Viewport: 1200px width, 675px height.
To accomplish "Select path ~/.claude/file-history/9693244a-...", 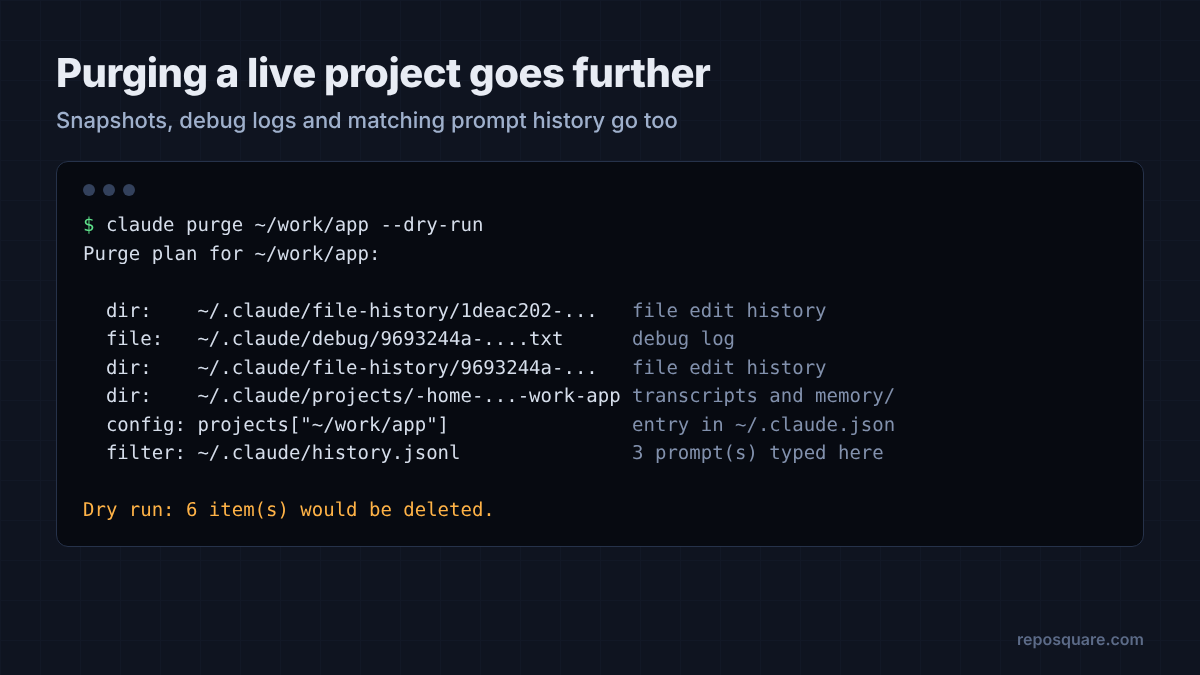I will tap(397, 367).
